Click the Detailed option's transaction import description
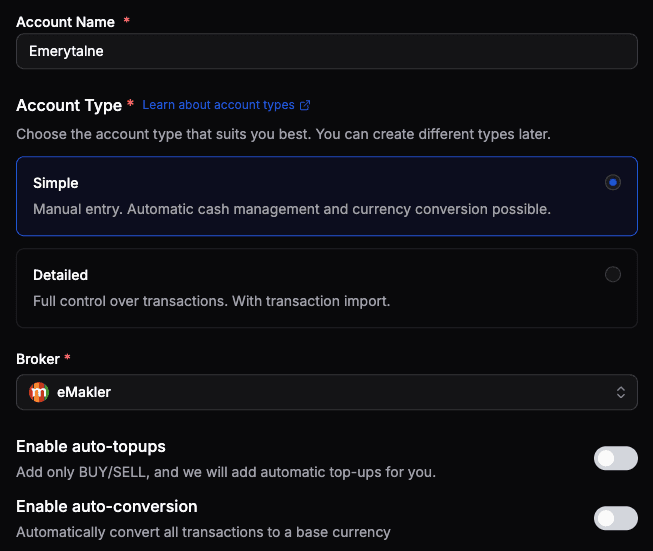 click(210, 301)
